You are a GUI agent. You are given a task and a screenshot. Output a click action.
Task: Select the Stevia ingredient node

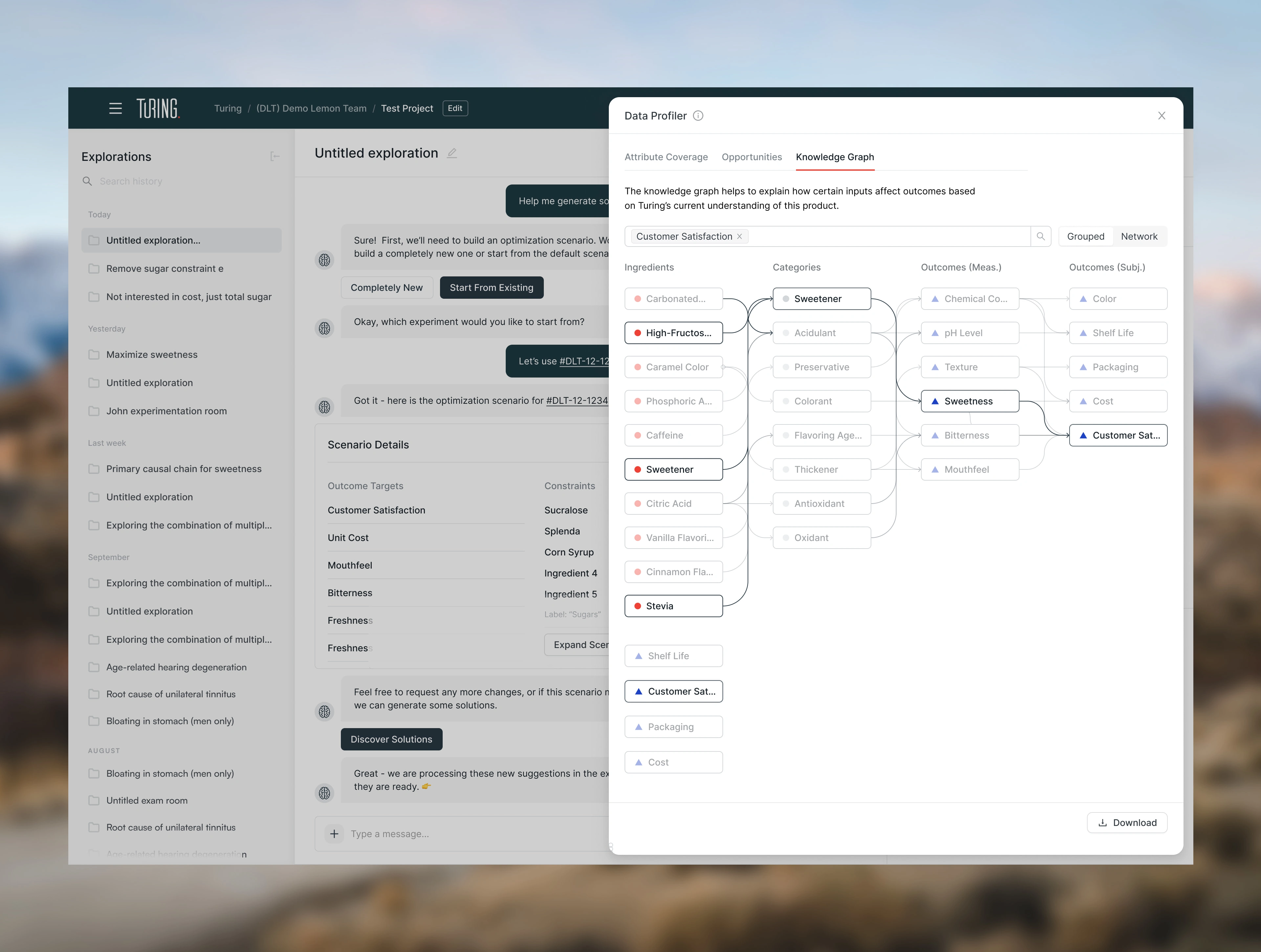click(673, 606)
